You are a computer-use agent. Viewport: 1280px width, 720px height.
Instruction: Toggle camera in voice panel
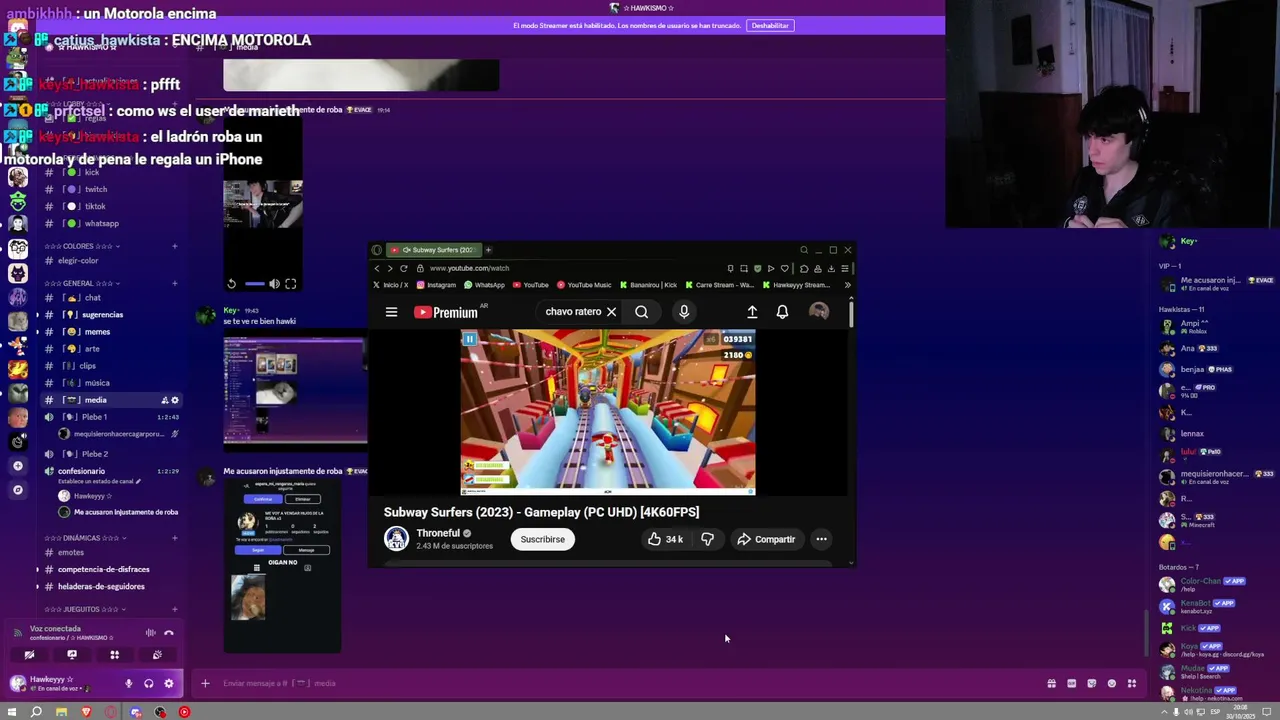click(29, 655)
